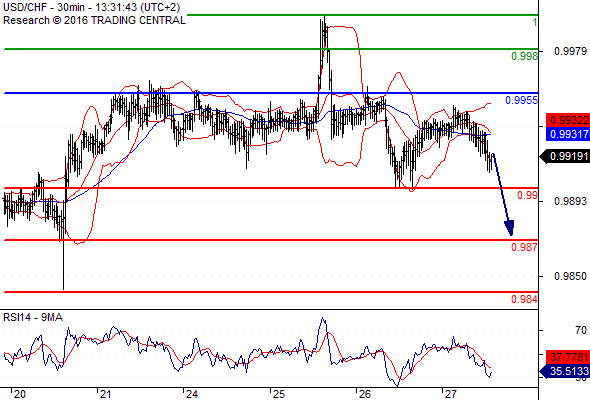This screenshot has height=400, width=590.
Task: Click the 0.99191 current price tag
Action: click(565, 156)
